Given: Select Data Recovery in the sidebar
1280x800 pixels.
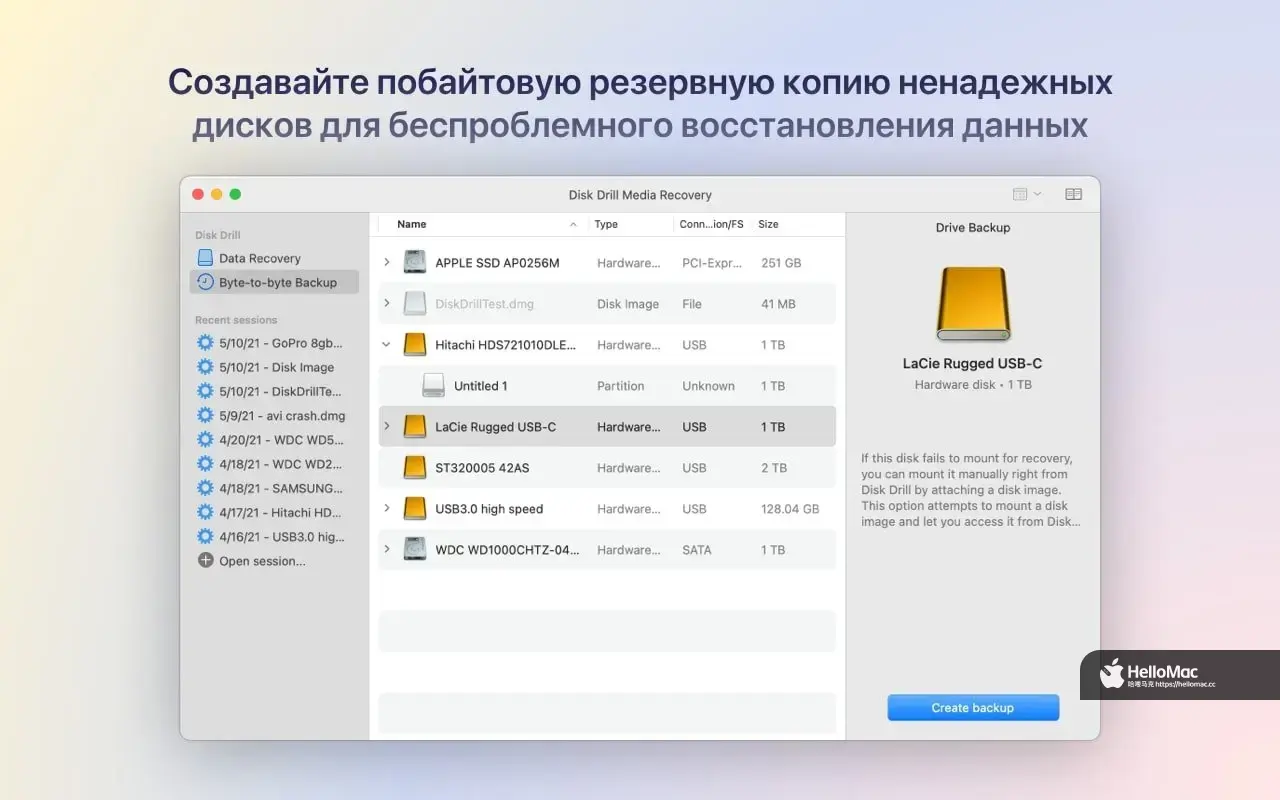Looking at the screenshot, I should point(274,258).
